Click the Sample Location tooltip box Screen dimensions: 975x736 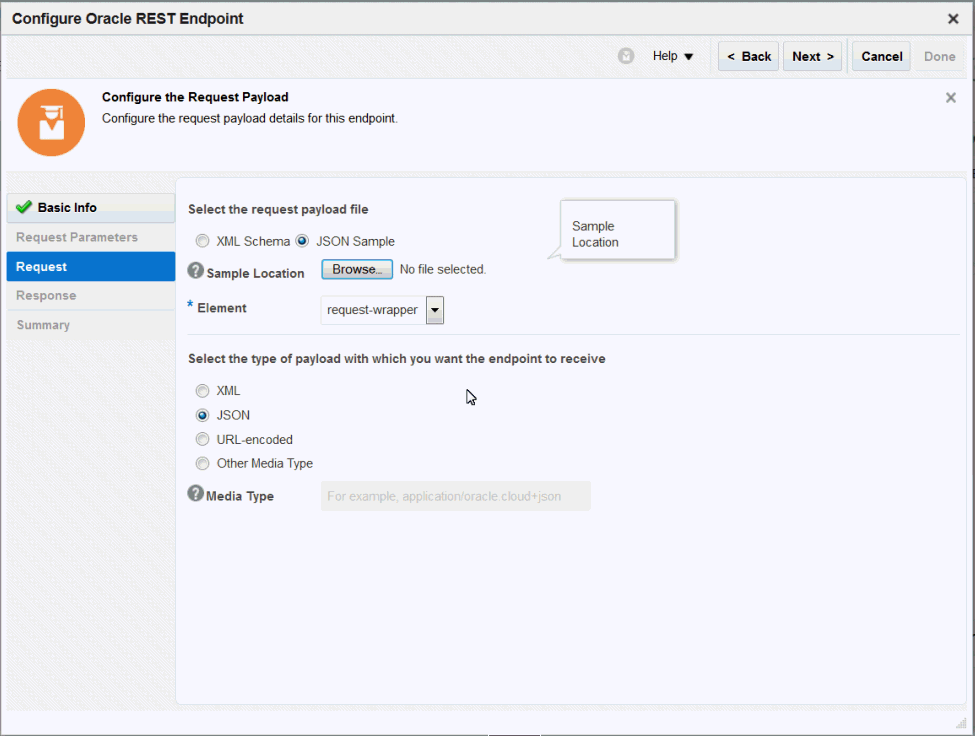pyautogui.click(x=617, y=230)
